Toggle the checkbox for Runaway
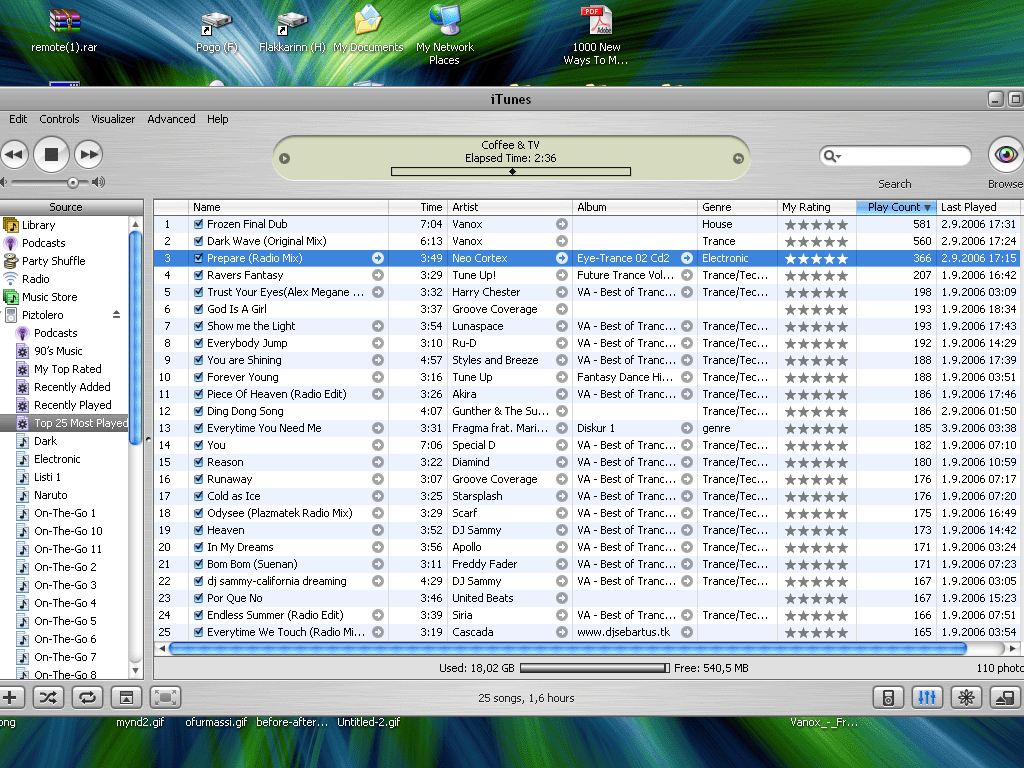 199,479
